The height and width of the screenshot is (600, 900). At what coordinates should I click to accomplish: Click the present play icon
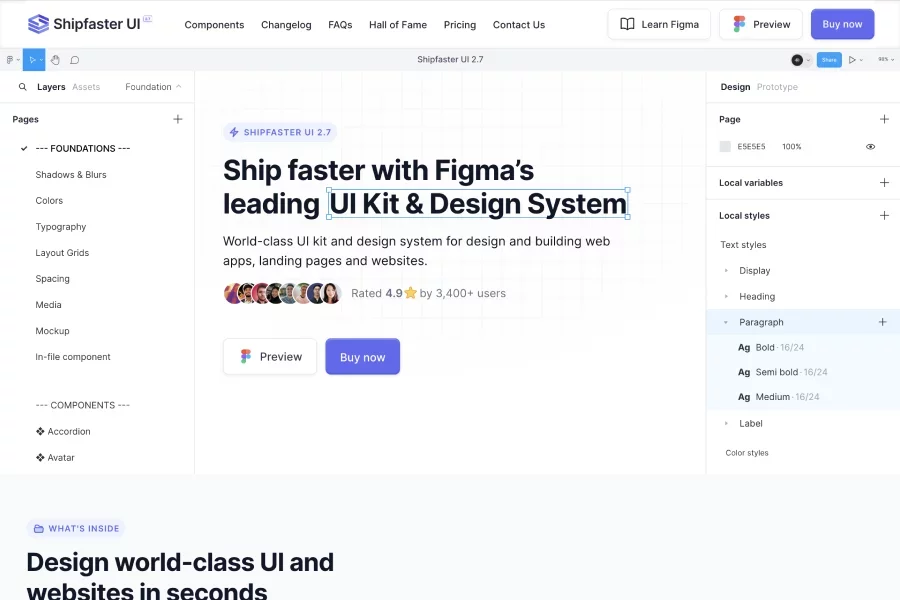(x=853, y=60)
